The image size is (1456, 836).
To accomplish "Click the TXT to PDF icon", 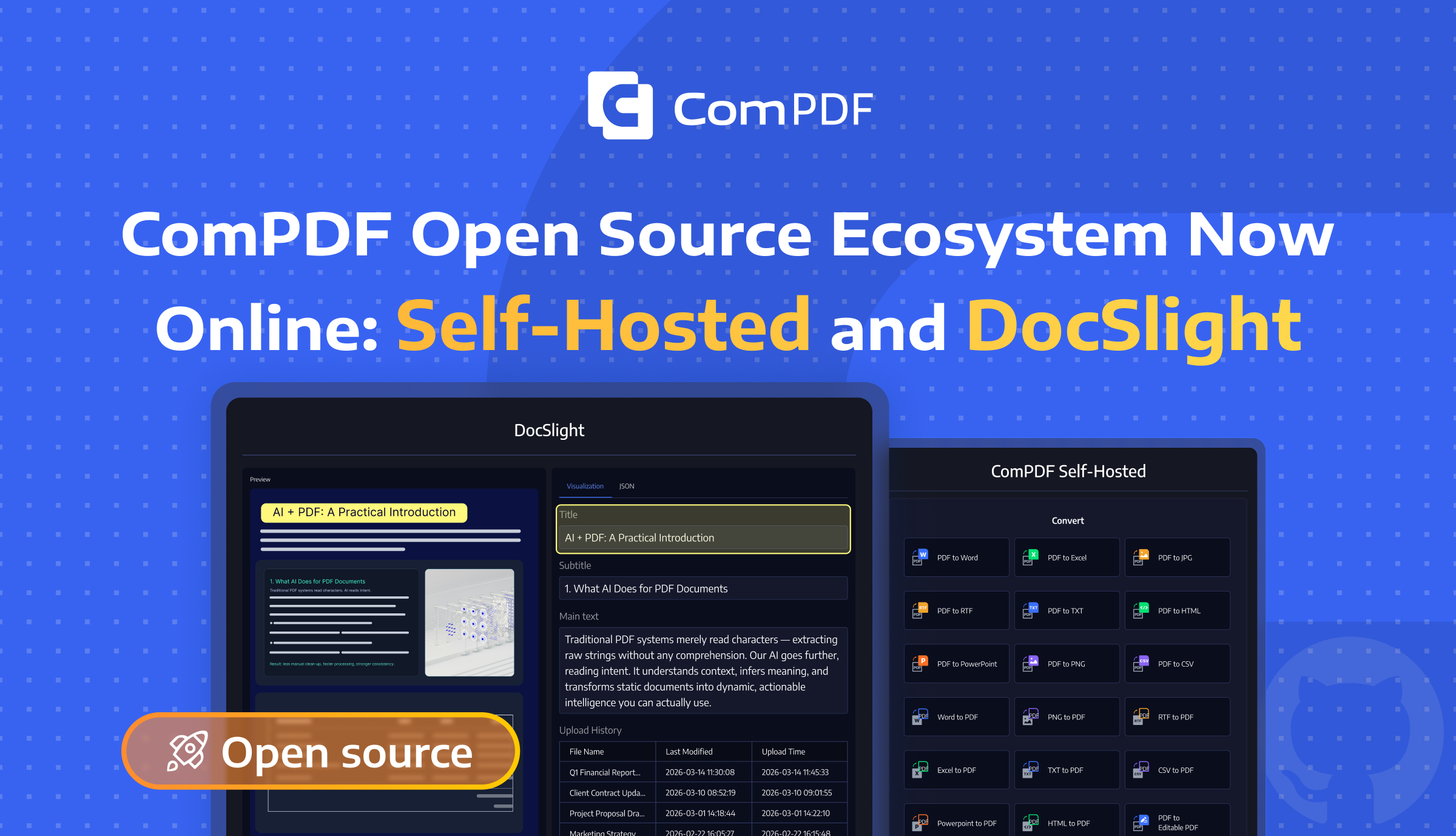I will (x=1031, y=770).
